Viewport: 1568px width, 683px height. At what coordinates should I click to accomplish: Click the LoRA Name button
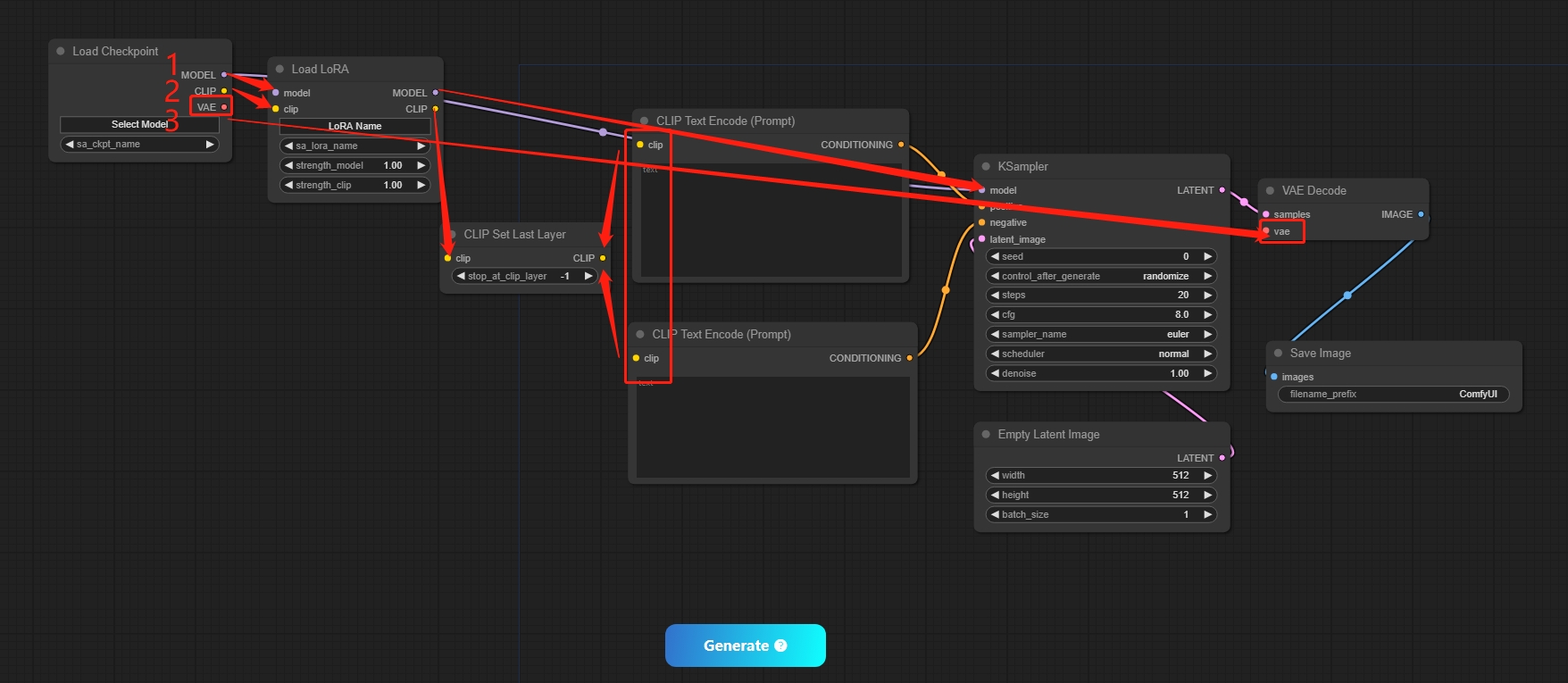[x=354, y=126]
